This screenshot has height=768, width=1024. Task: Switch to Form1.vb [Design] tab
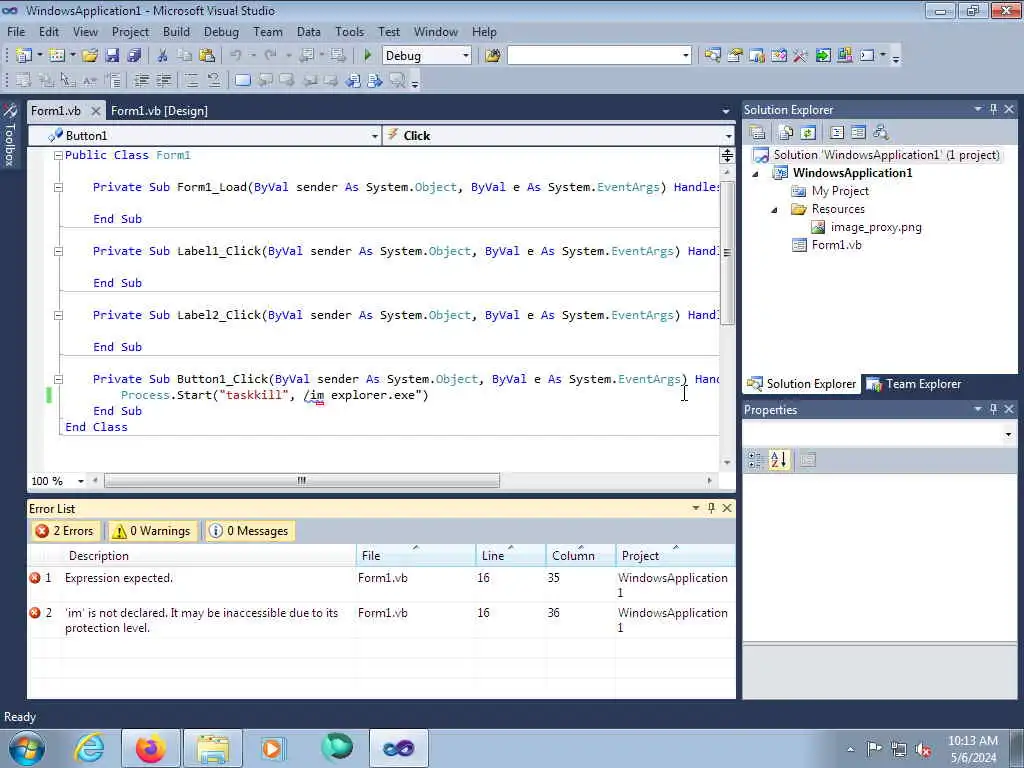tap(159, 111)
